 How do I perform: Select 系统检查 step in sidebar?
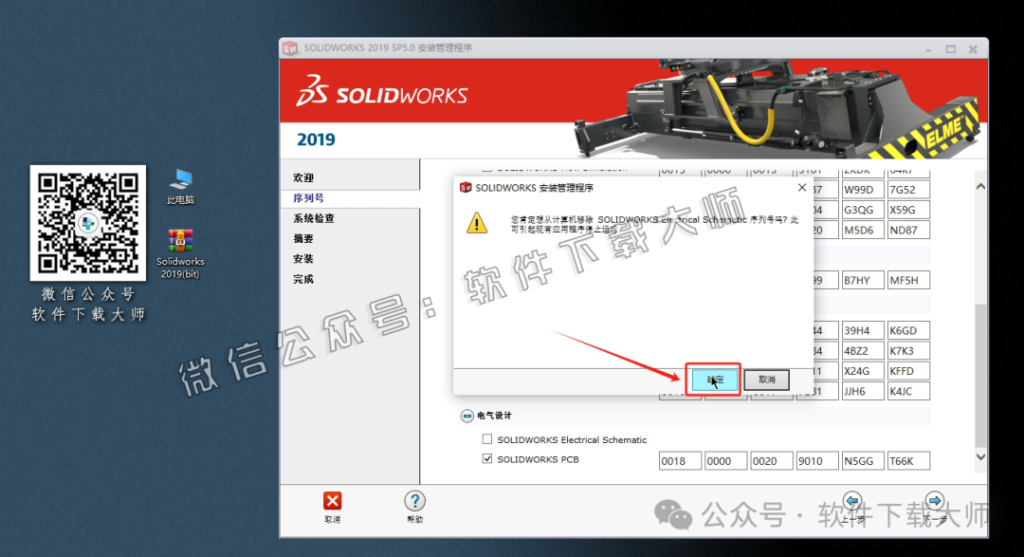click(x=313, y=218)
